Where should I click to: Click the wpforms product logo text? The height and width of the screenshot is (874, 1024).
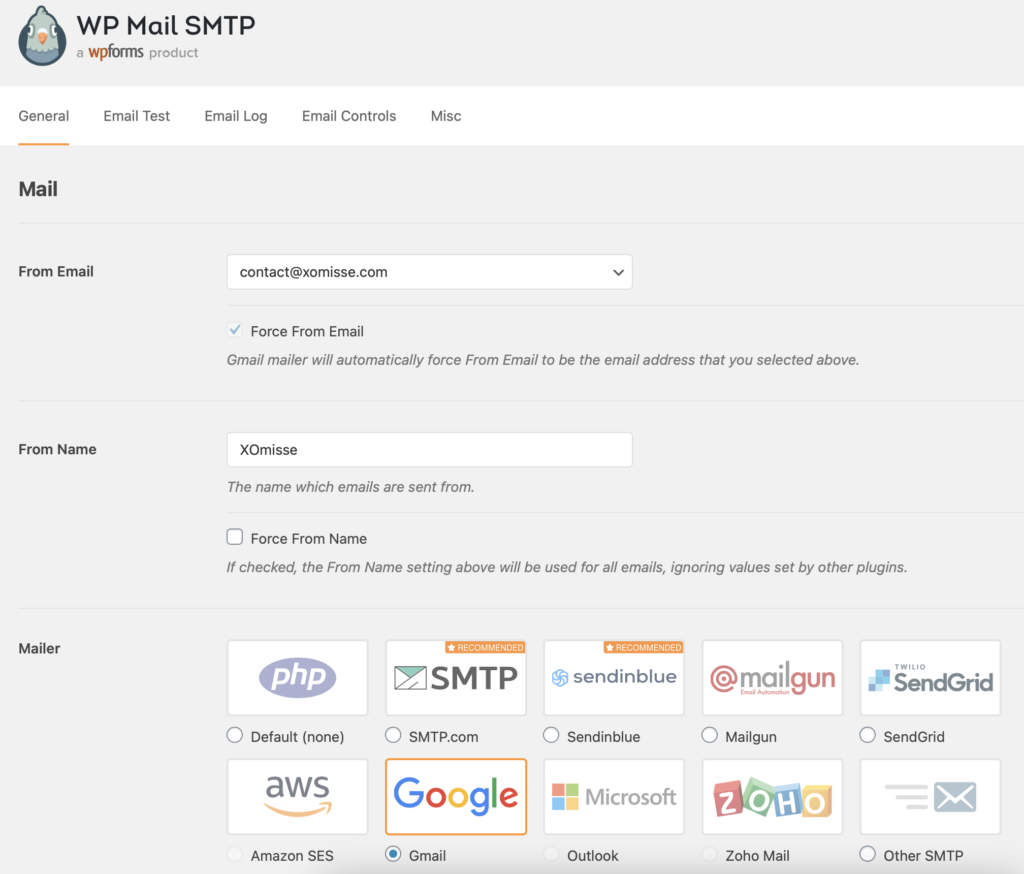(116, 52)
